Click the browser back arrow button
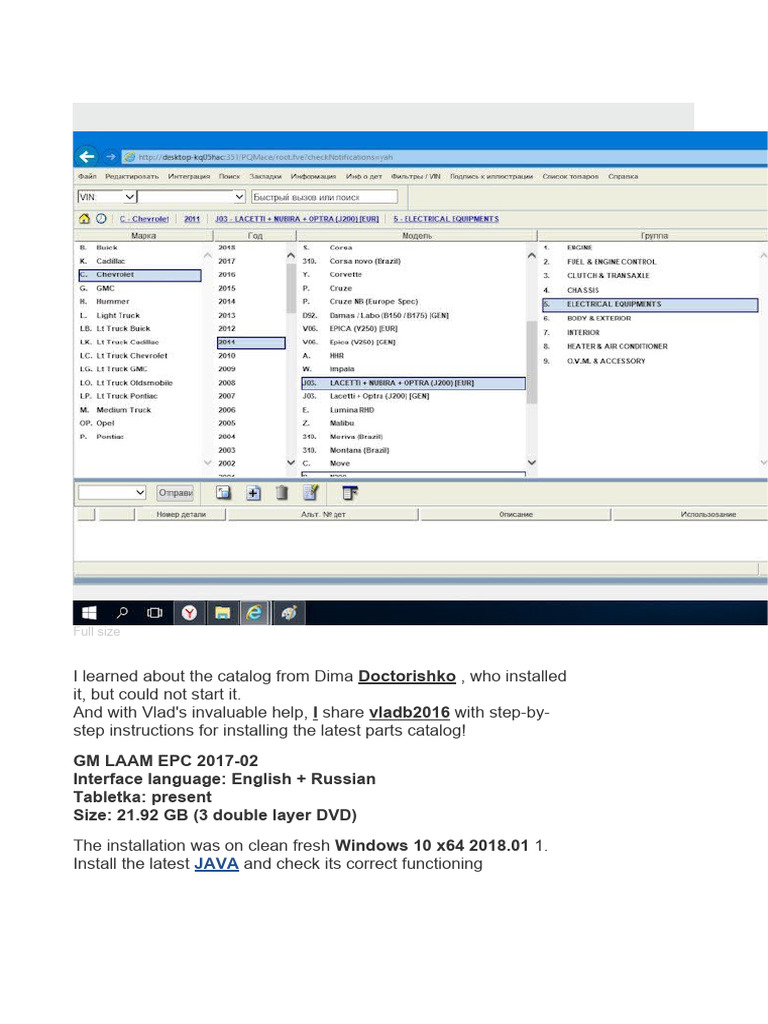This screenshot has height=1024, width=768. point(87,156)
